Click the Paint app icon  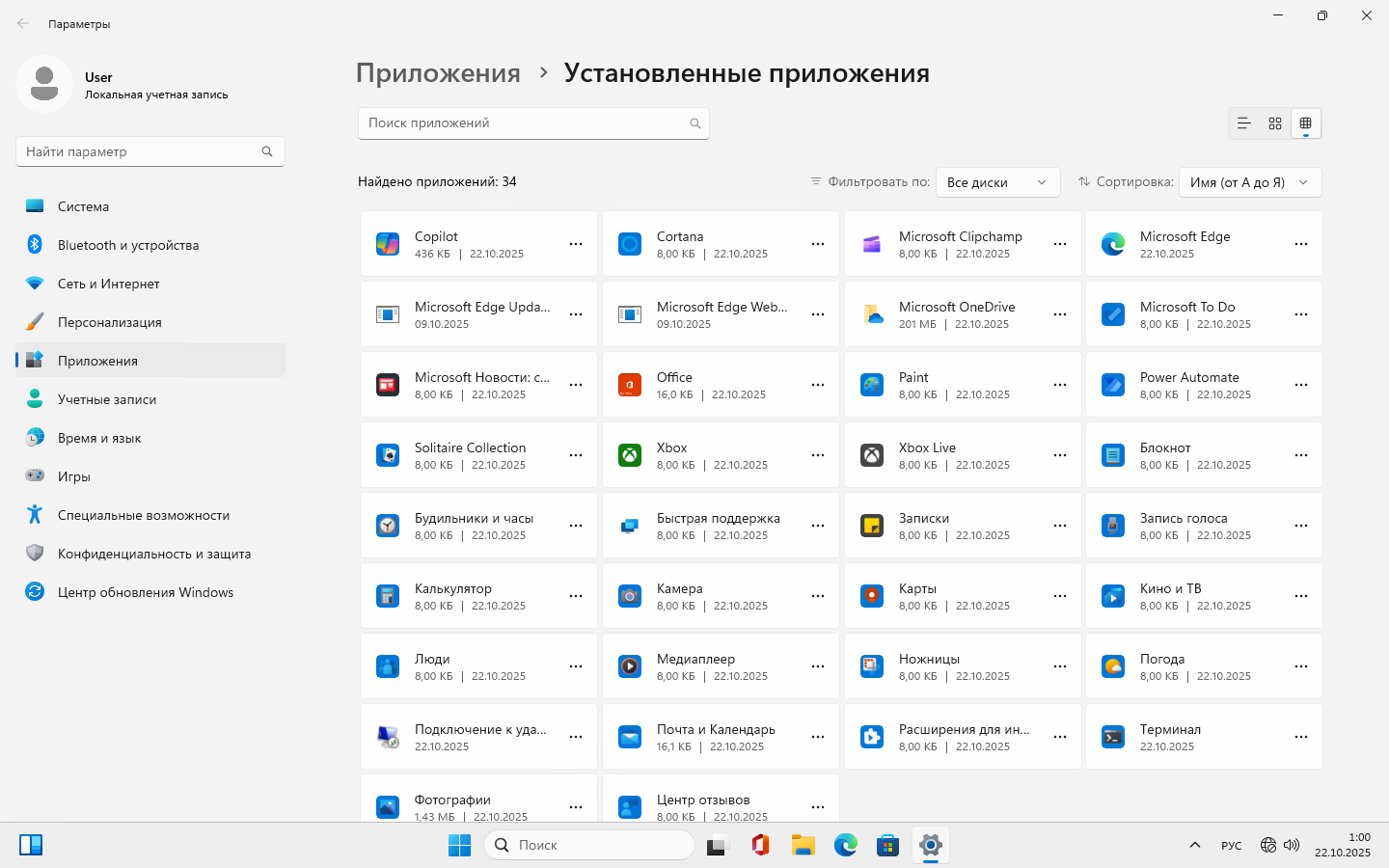872,385
